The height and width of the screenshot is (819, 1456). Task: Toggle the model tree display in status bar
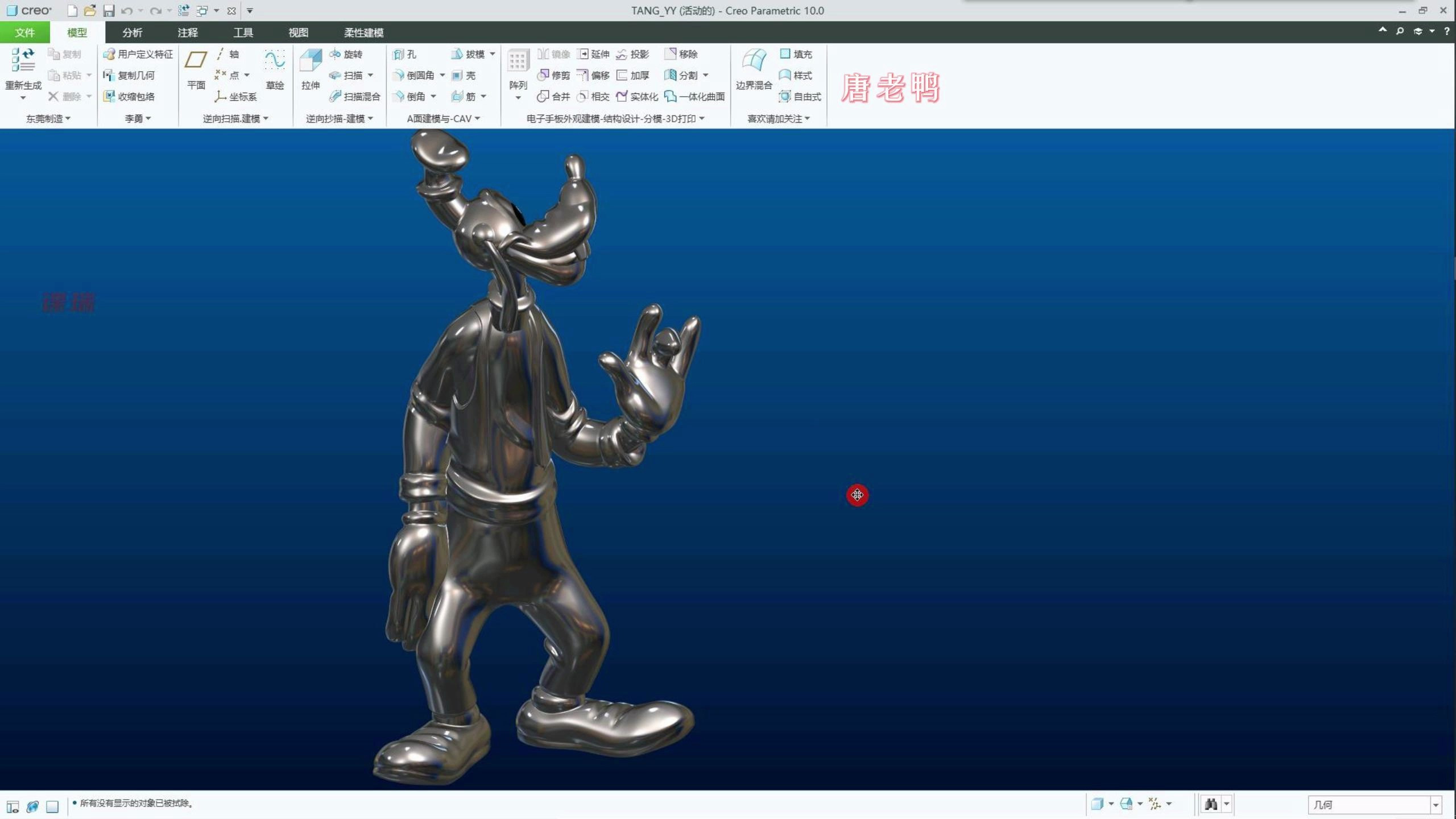(x=13, y=806)
